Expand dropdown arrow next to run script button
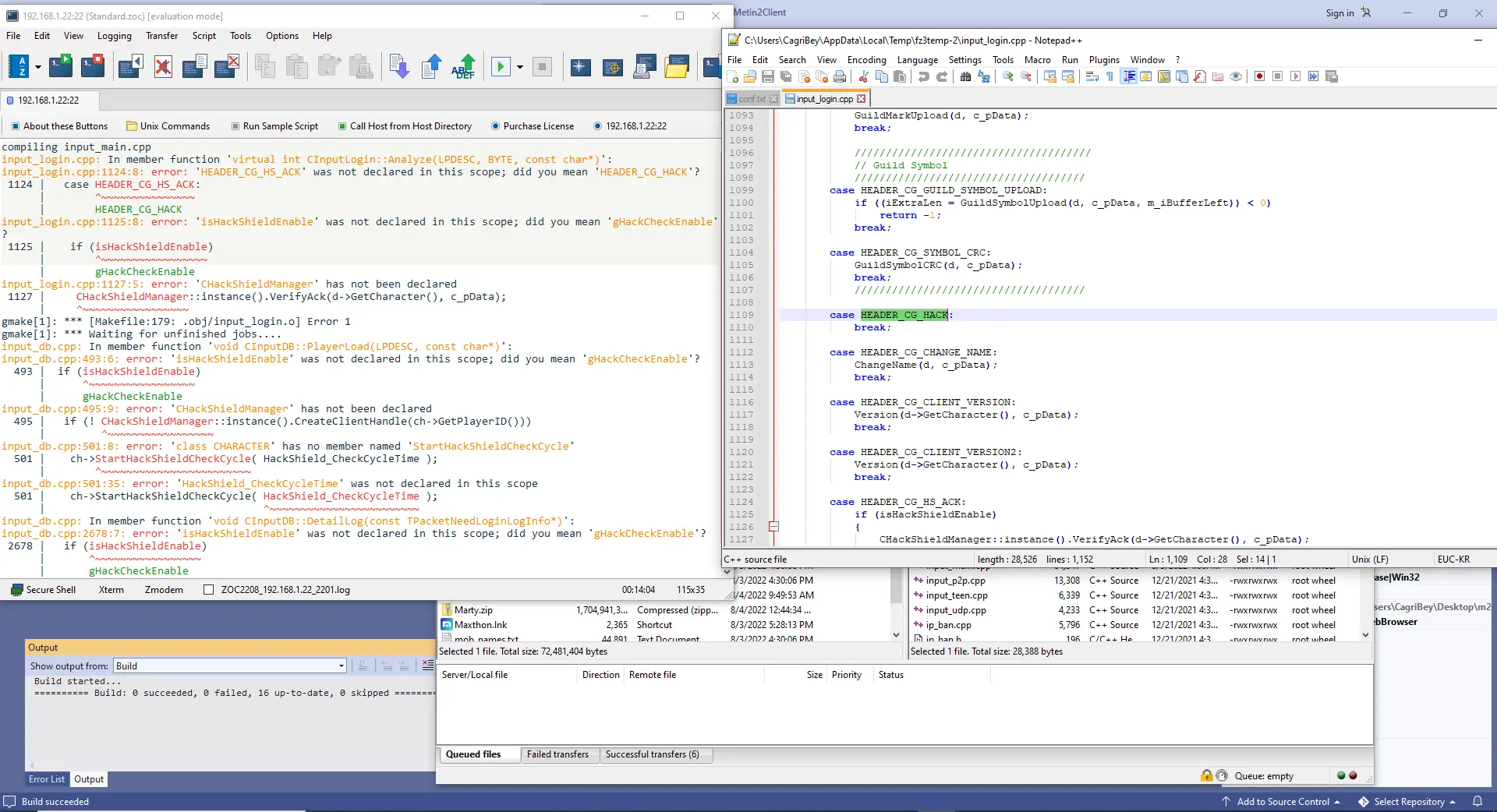 coord(520,67)
